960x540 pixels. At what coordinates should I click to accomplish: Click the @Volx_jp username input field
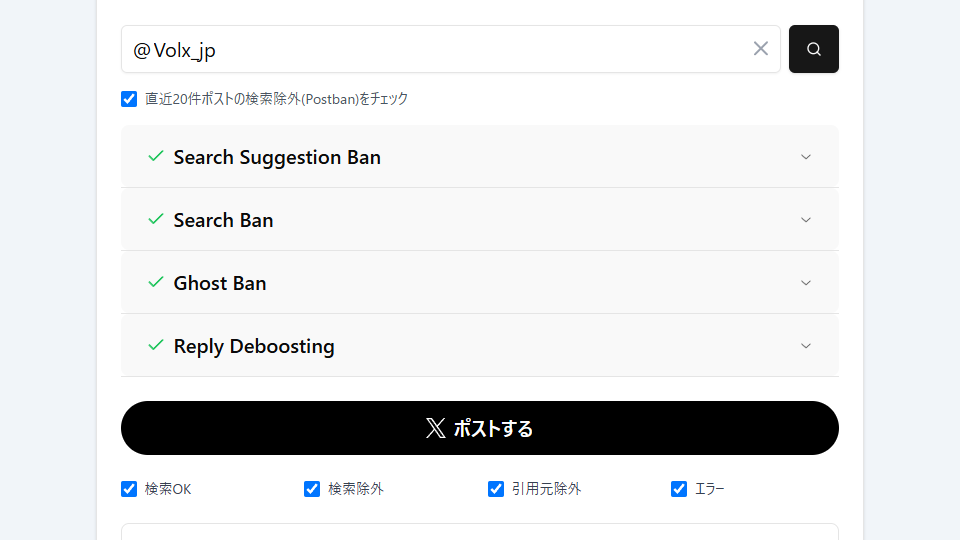coord(451,49)
